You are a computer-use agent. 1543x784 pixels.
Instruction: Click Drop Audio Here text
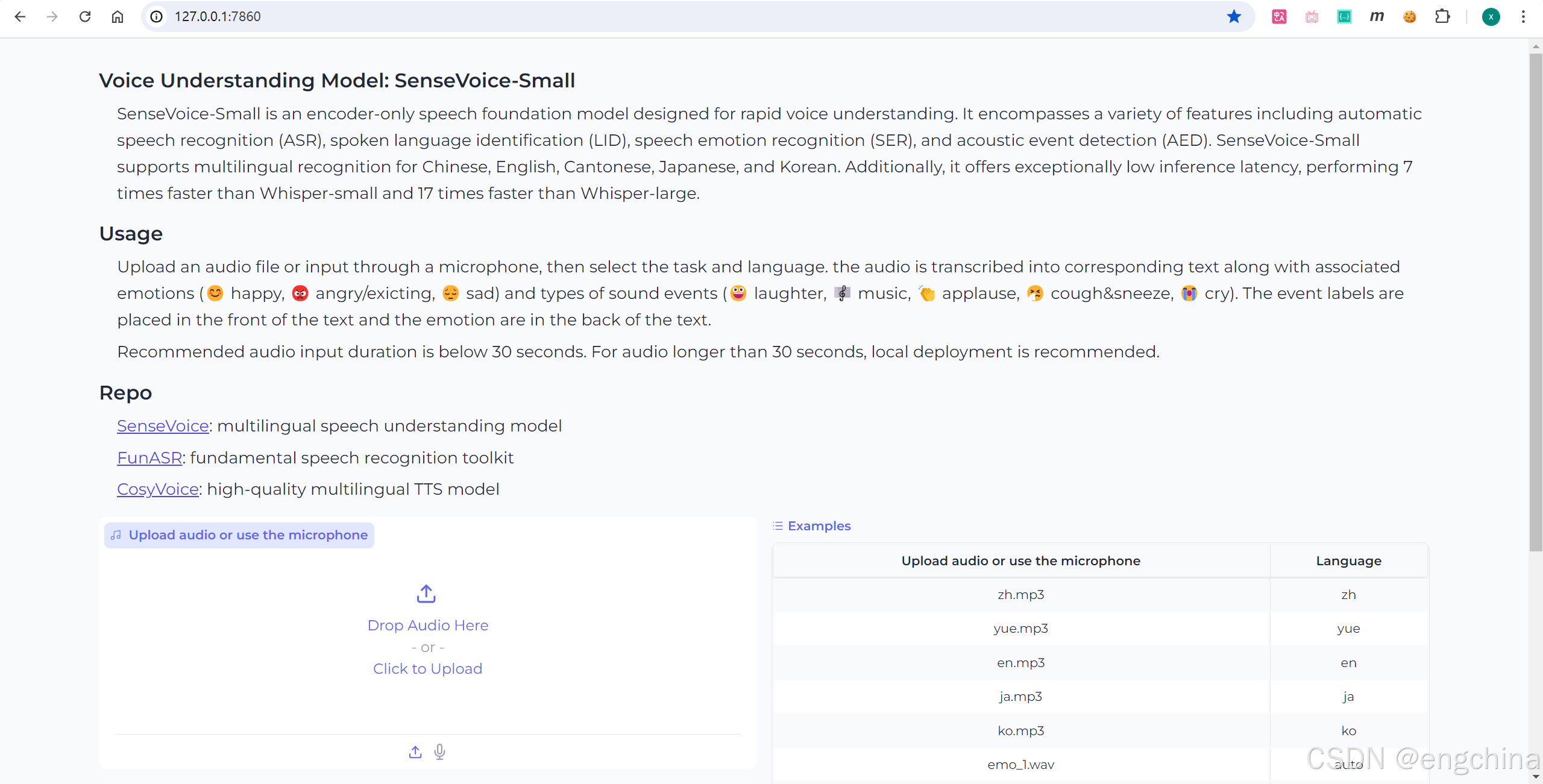tap(428, 625)
